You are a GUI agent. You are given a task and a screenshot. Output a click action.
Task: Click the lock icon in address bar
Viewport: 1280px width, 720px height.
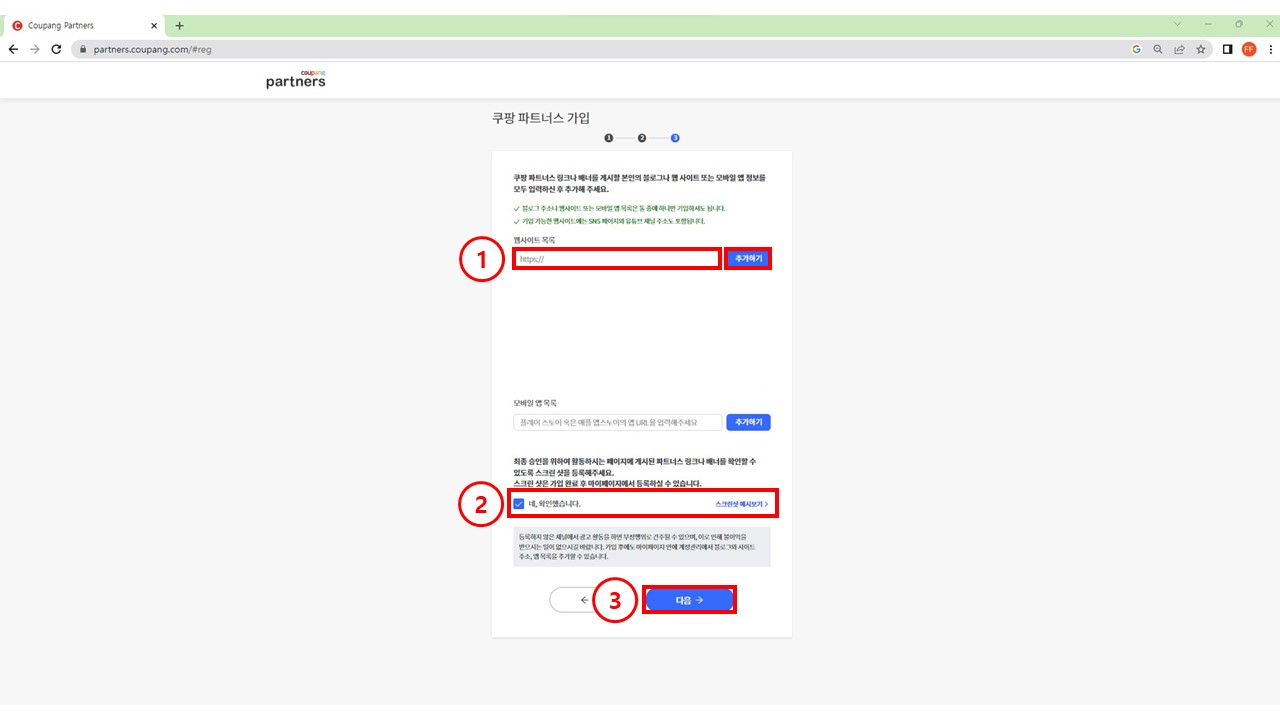[x=83, y=49]
